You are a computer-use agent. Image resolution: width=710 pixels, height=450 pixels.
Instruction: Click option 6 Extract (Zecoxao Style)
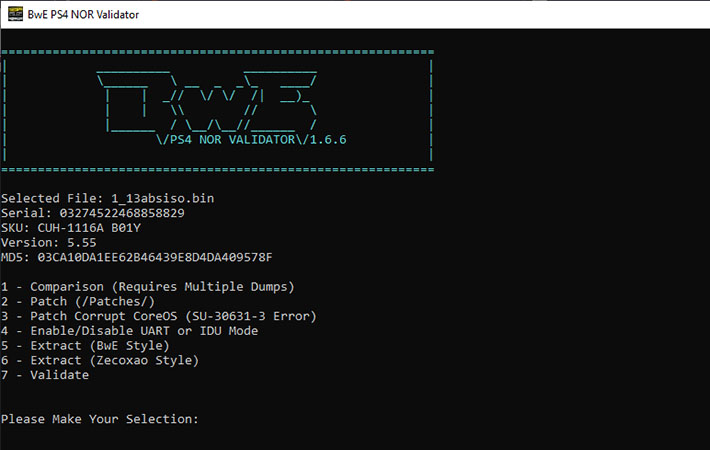click(100, 360)
